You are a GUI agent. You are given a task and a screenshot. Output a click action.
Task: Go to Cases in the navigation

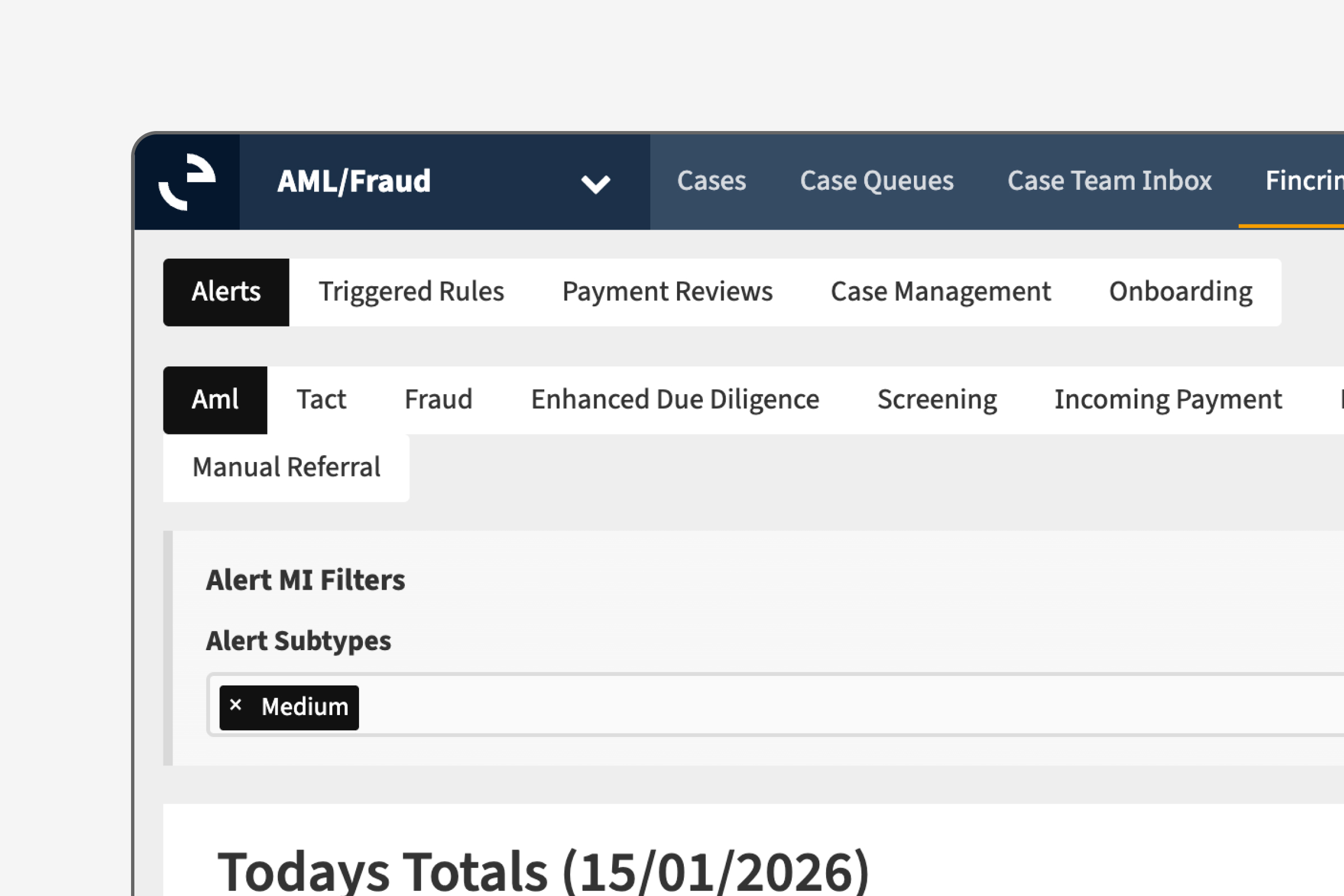point(711,181)
